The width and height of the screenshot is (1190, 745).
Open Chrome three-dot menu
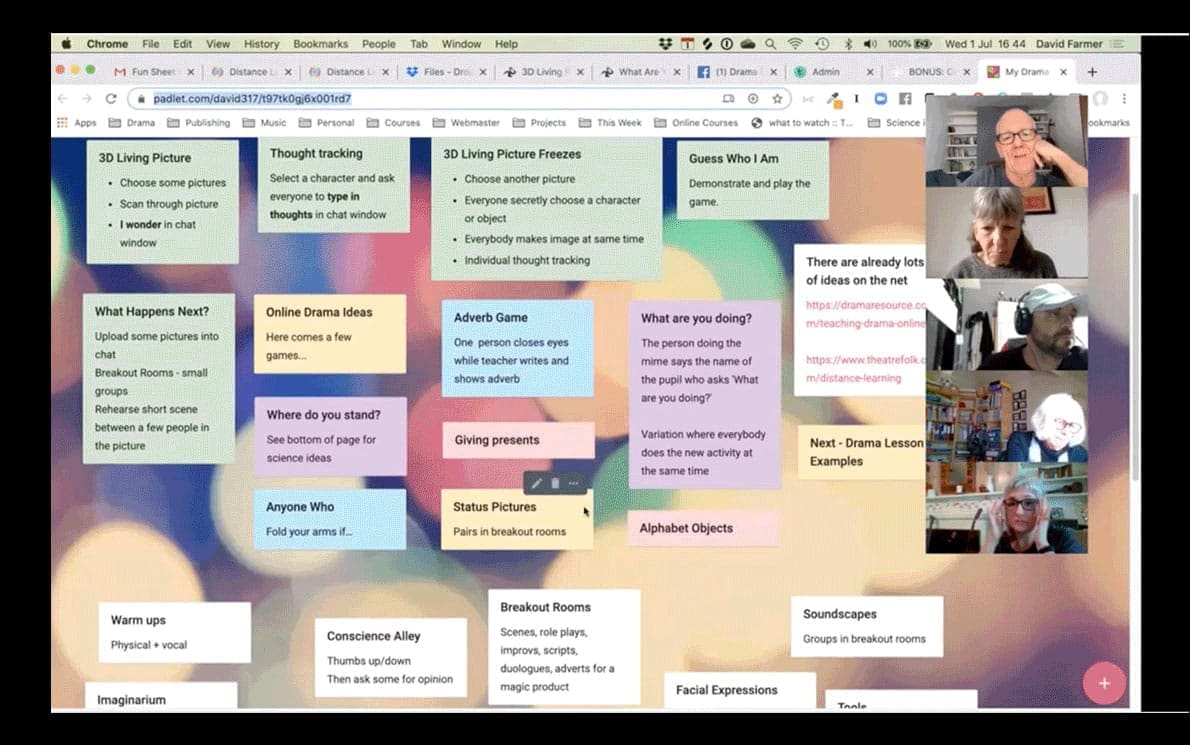(x=1124, y=99)
